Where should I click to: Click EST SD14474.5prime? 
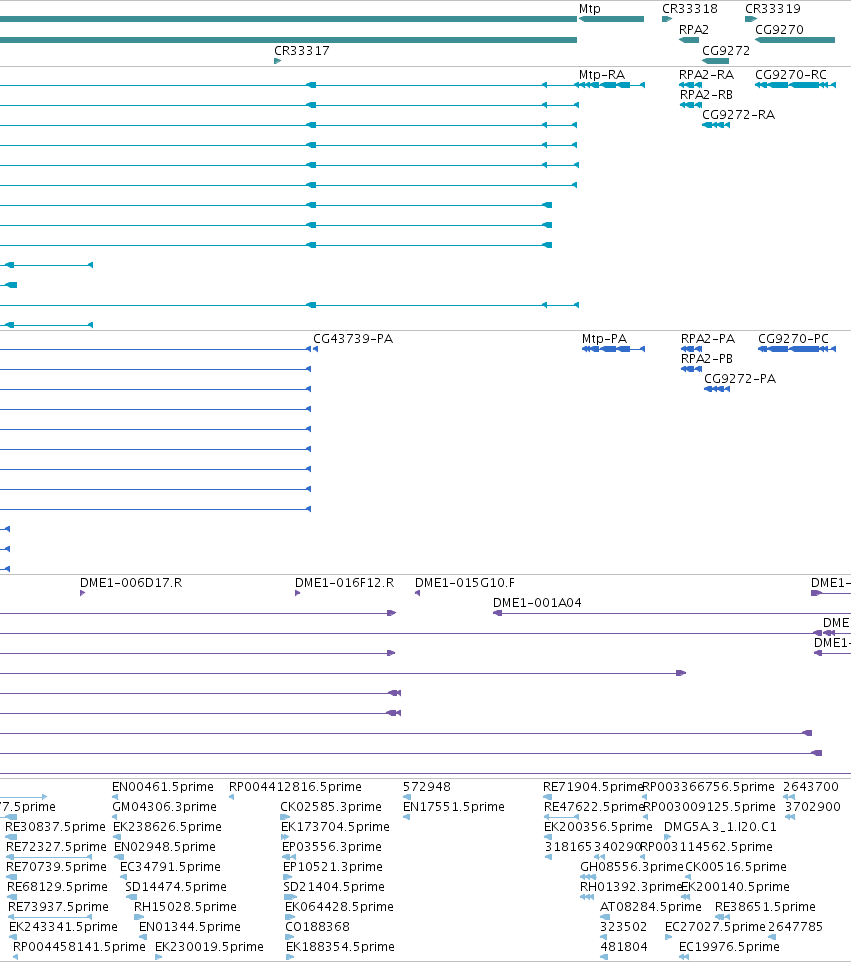pos(175,887)
